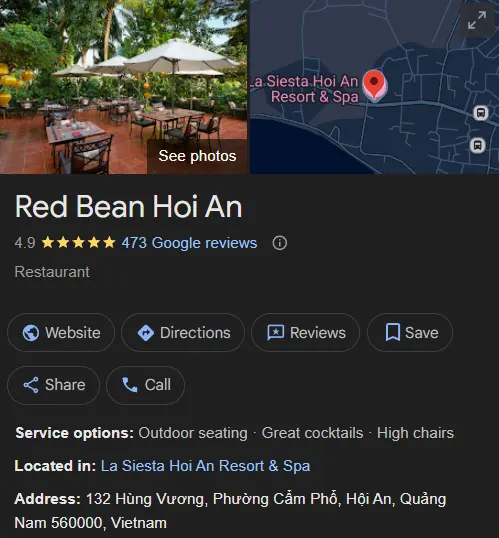Expand the map to full view
The width and height of the screenshot is (499, 538).
click(477, 20)
